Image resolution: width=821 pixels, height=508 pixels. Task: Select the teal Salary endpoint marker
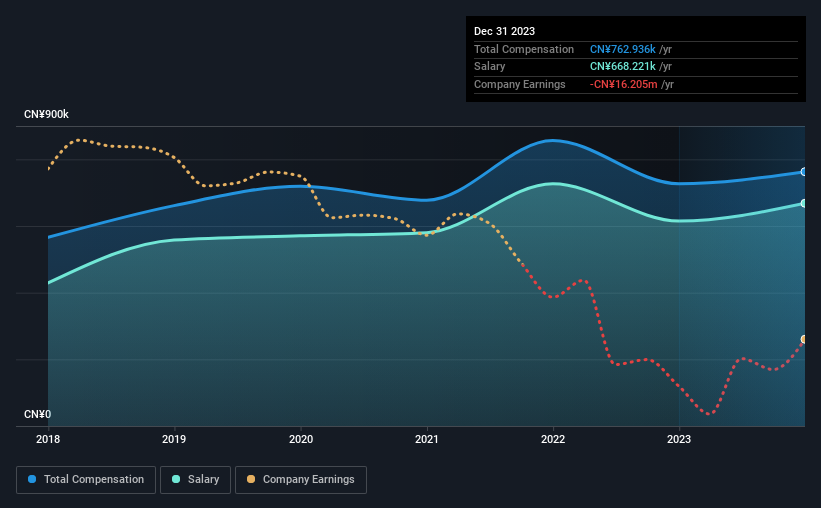803,203
